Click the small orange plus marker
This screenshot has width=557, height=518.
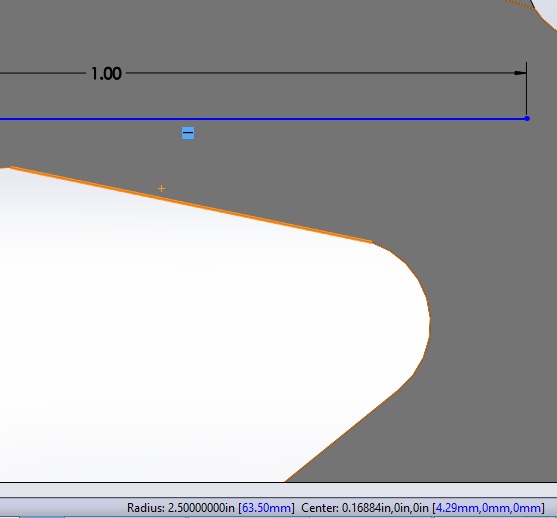coord(161,188)
